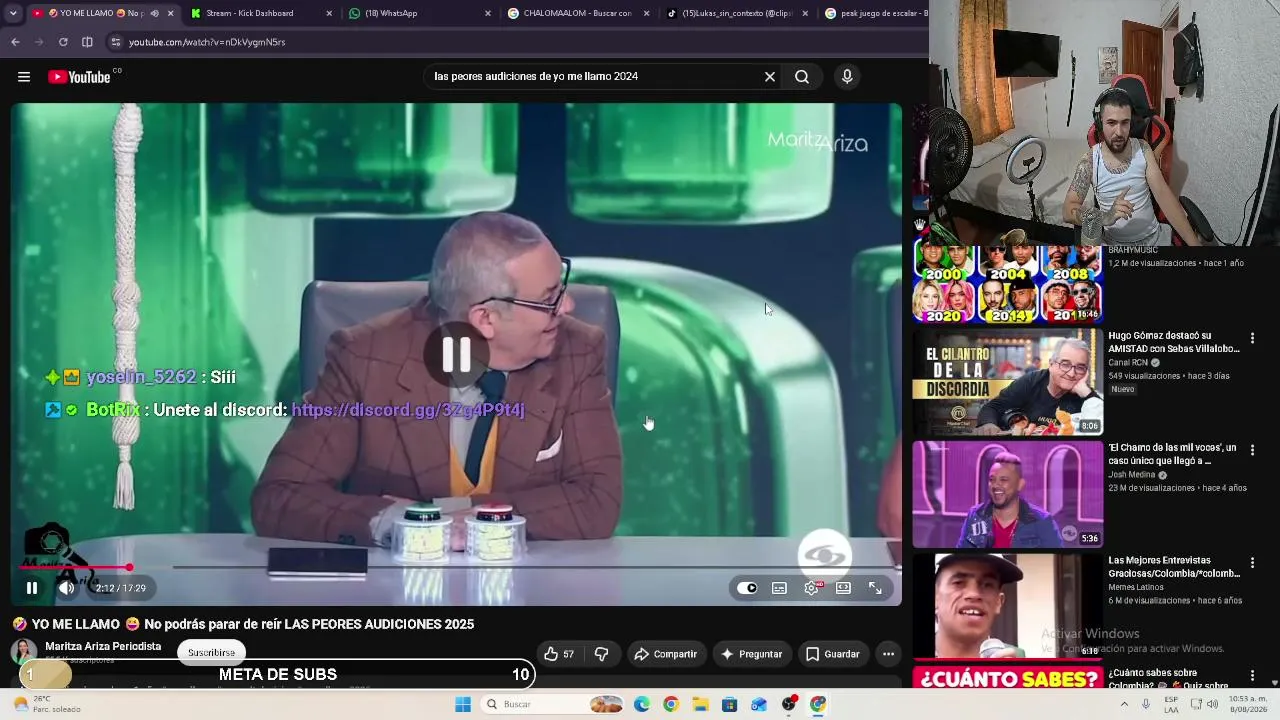The height and width of the screenshot is (720, 1280).
Task: Open the player settings gear
Action: click(x=811, y=588)
